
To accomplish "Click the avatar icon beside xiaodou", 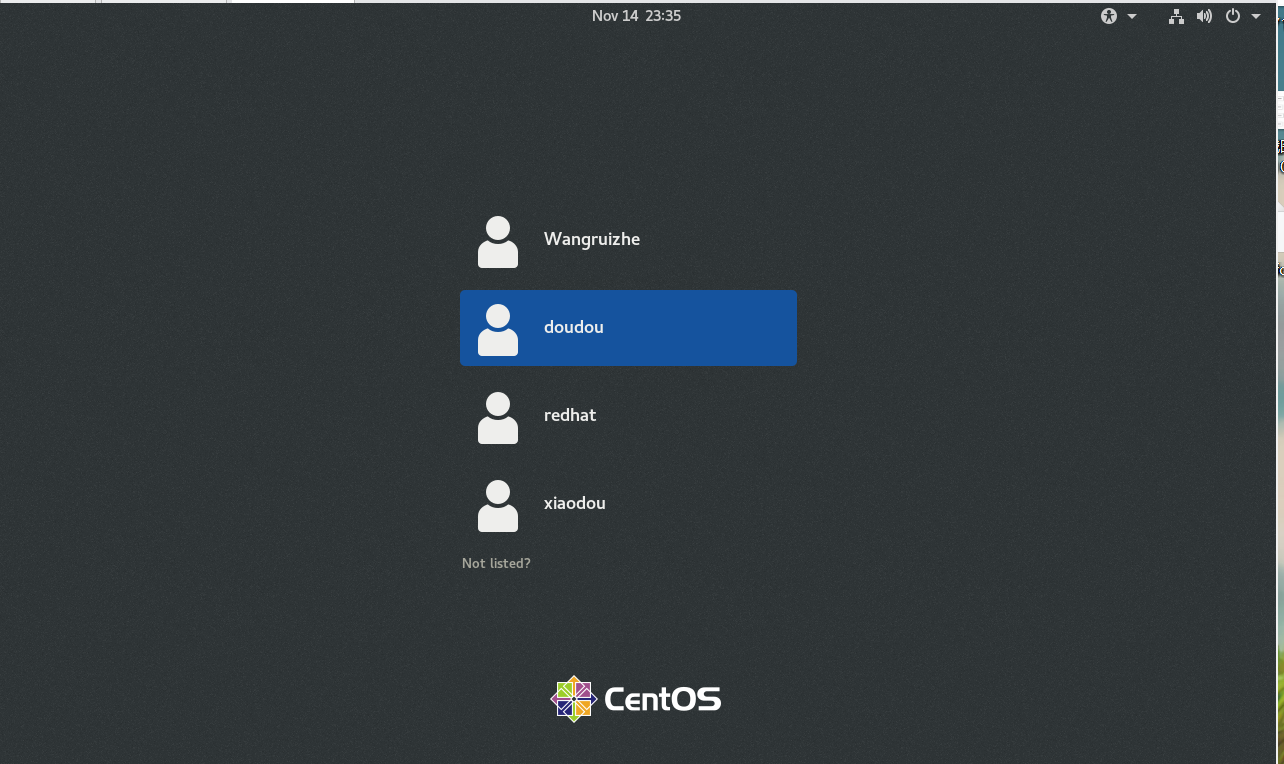I will click(498, 506).
